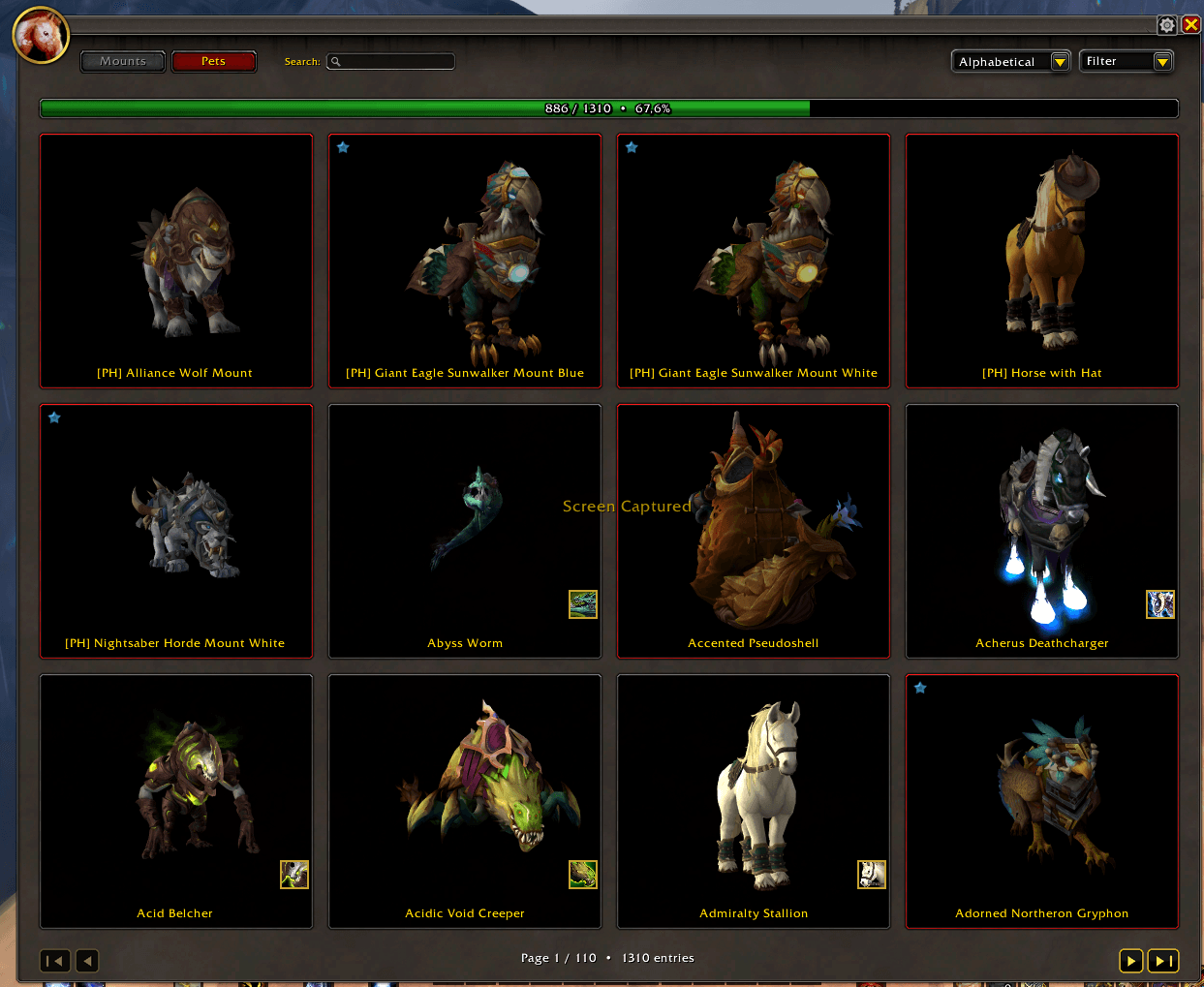Click Admiralty Stallion ability icon
The height and width of the screenshot is (987, 1204).
click(872, 875)
